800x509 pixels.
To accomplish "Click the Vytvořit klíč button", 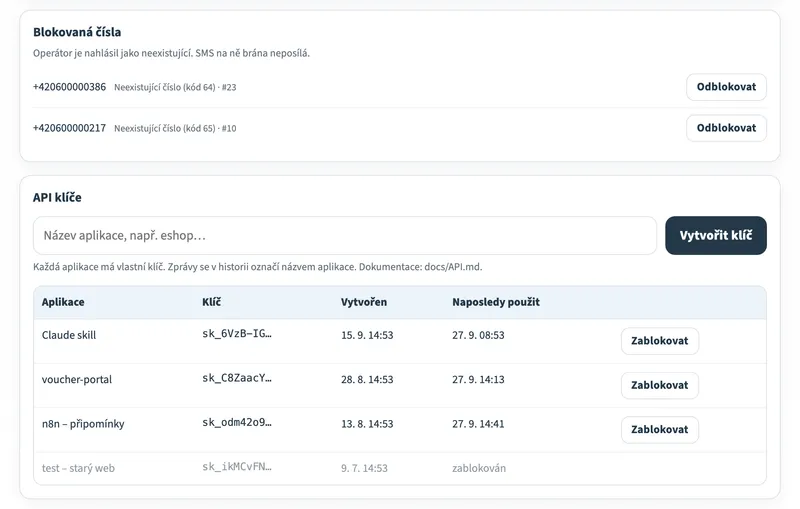I will tap(716, 235).
